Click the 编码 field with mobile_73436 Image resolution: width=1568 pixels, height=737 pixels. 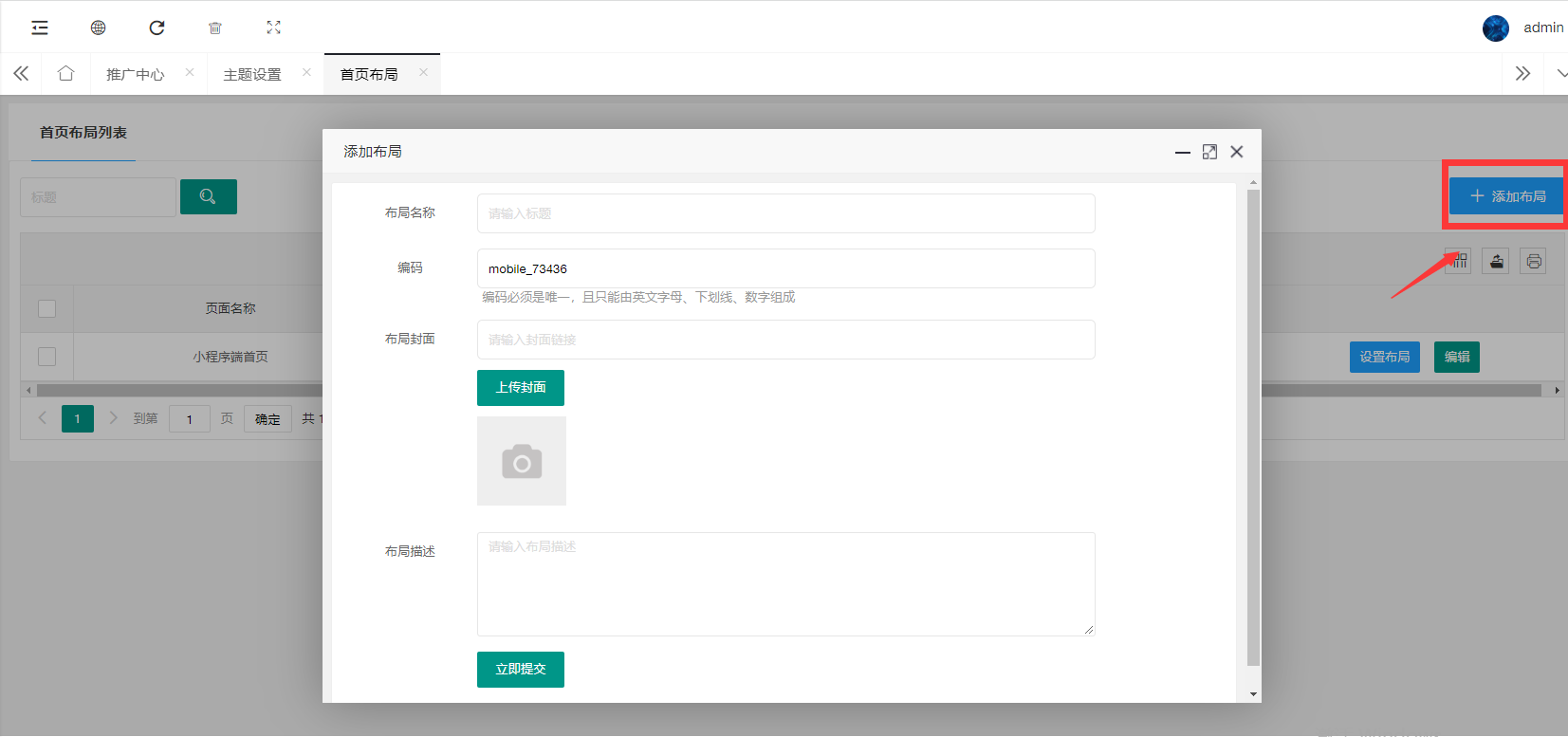(786, 268)
